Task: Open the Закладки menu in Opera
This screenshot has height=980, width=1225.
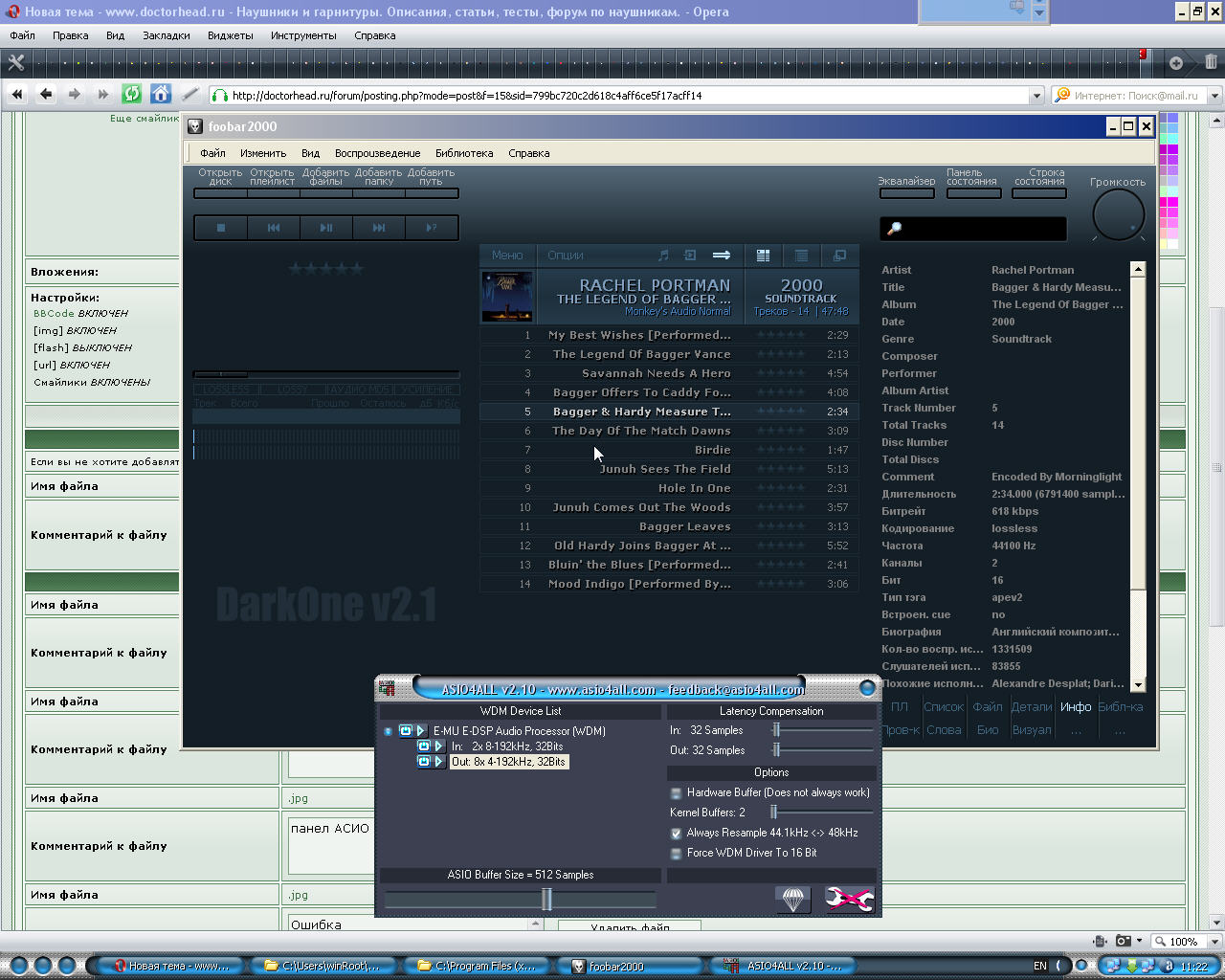Action: click(x=167, y=35)
